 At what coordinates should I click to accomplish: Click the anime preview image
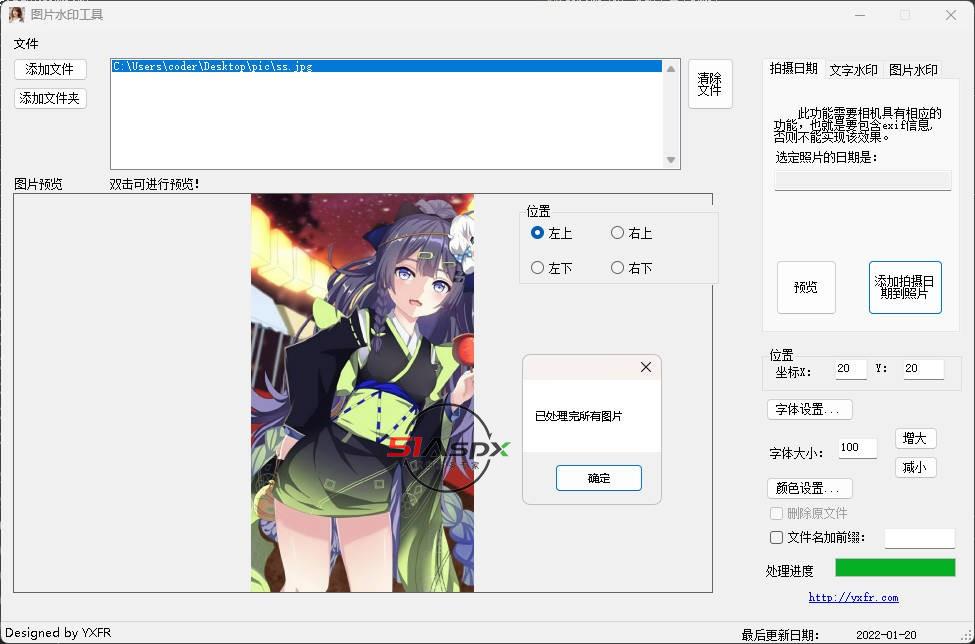point(362,393)
